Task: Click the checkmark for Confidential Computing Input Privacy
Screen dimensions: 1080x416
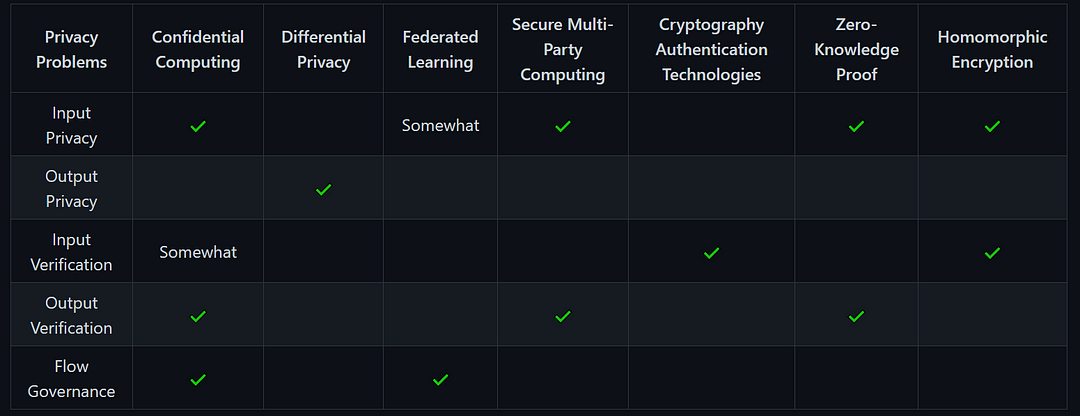Action: [x=198, y=126]
